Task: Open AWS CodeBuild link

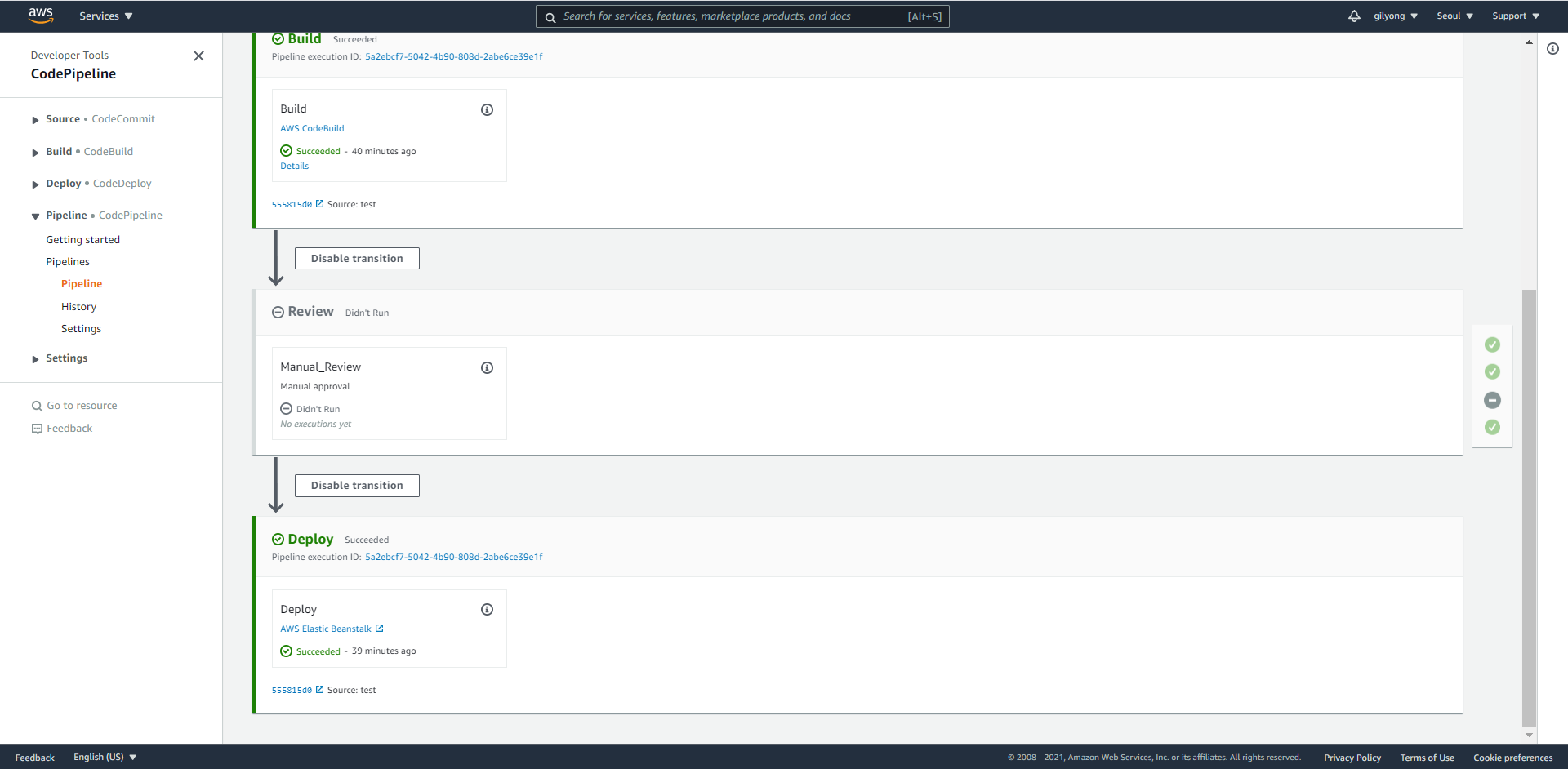Action: pos(312,128)
